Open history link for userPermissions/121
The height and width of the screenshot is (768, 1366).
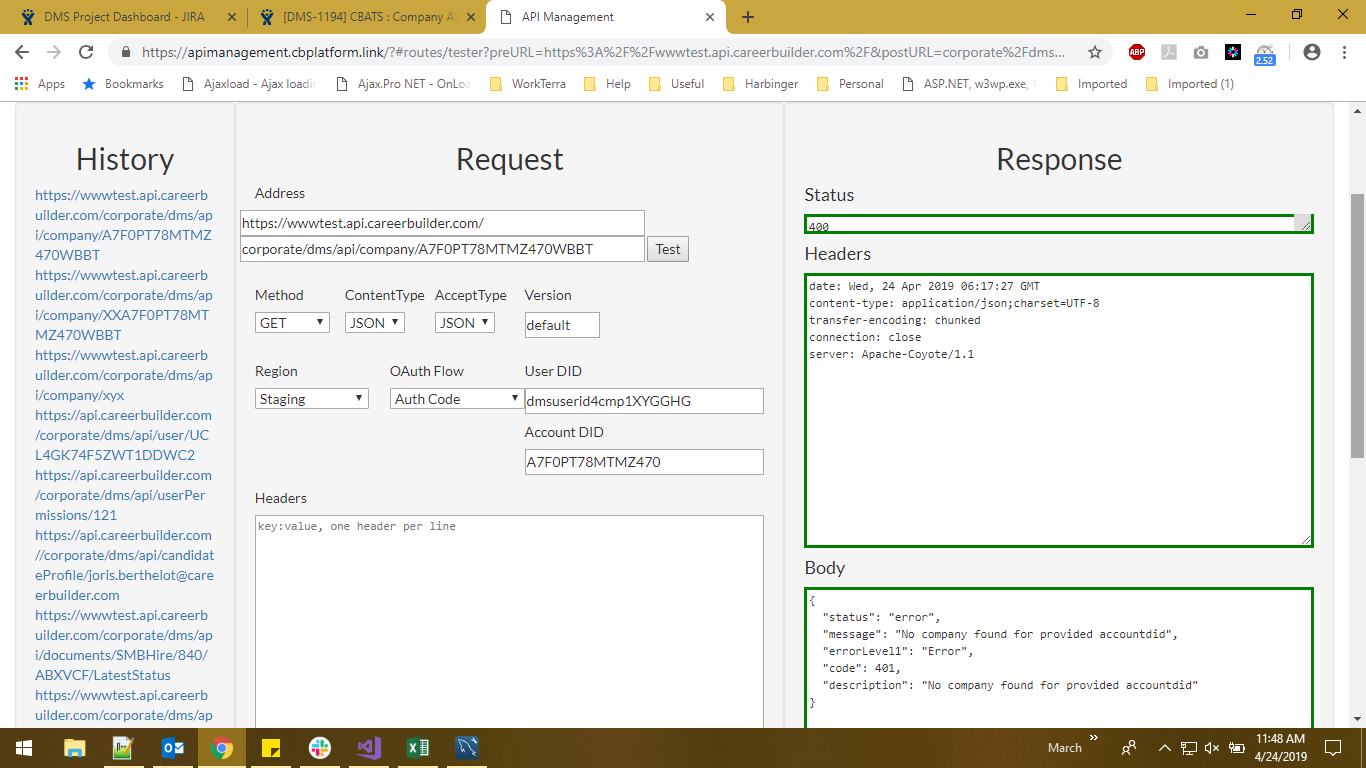[x=123, y=495]
